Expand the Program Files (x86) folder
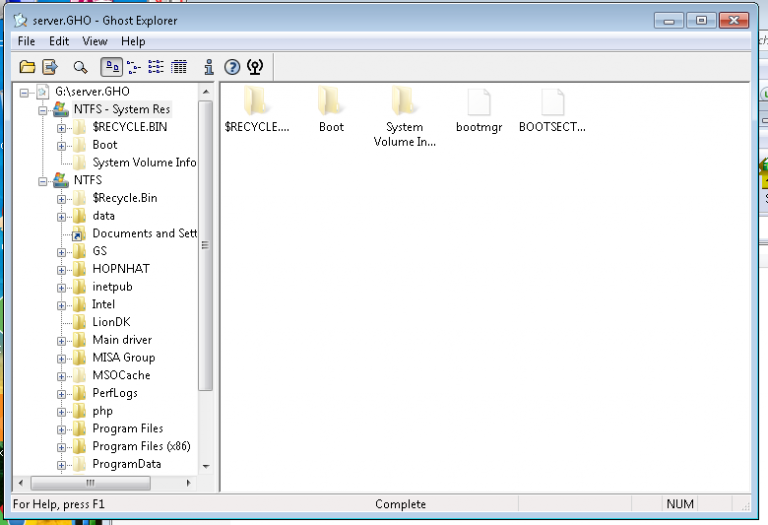This screenshot has height=525, width=768. coord(62,446)
